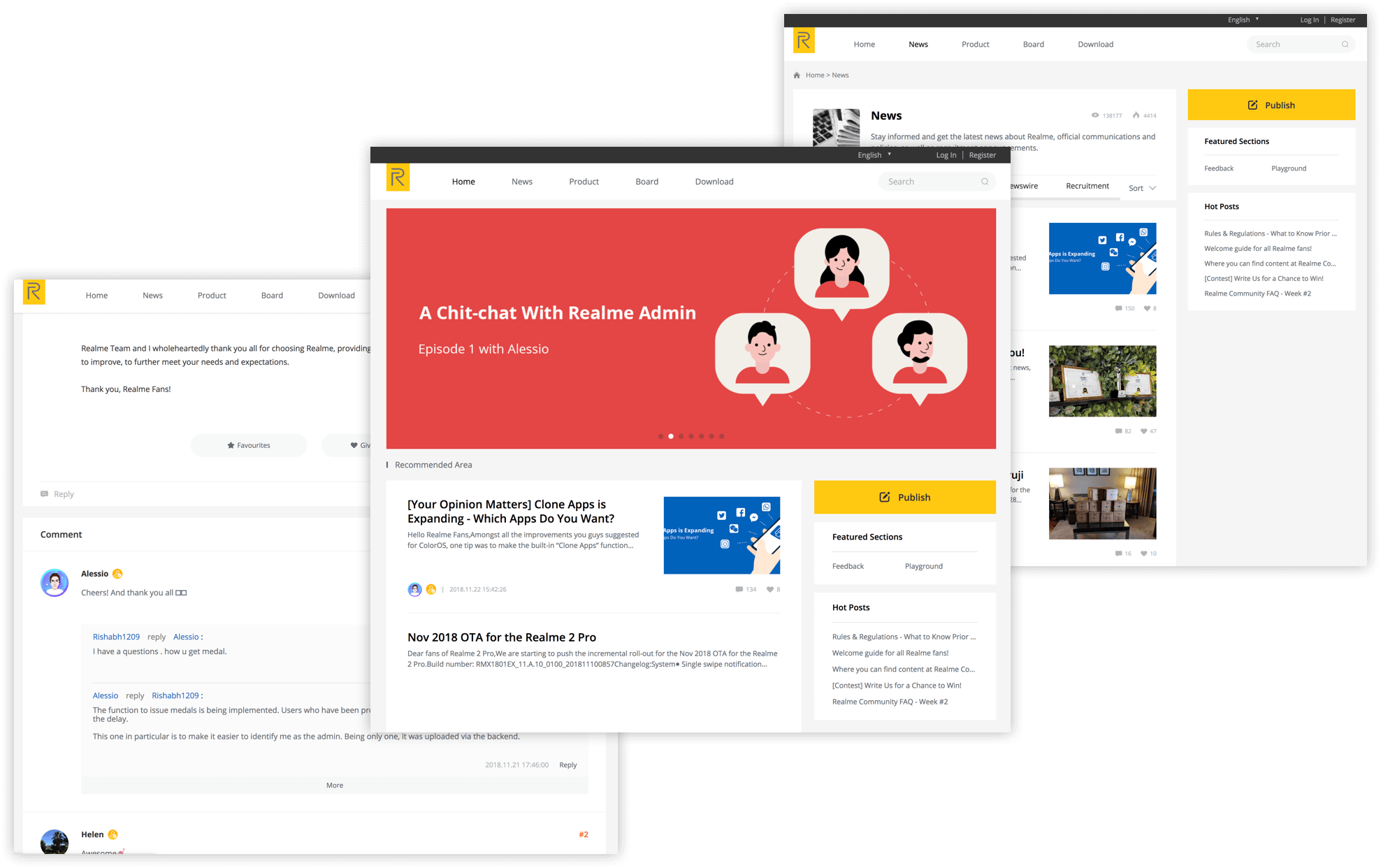The image size is (1381, 868).
Task: Click the search magnifier icon in the center window
Action: point(985,182)
